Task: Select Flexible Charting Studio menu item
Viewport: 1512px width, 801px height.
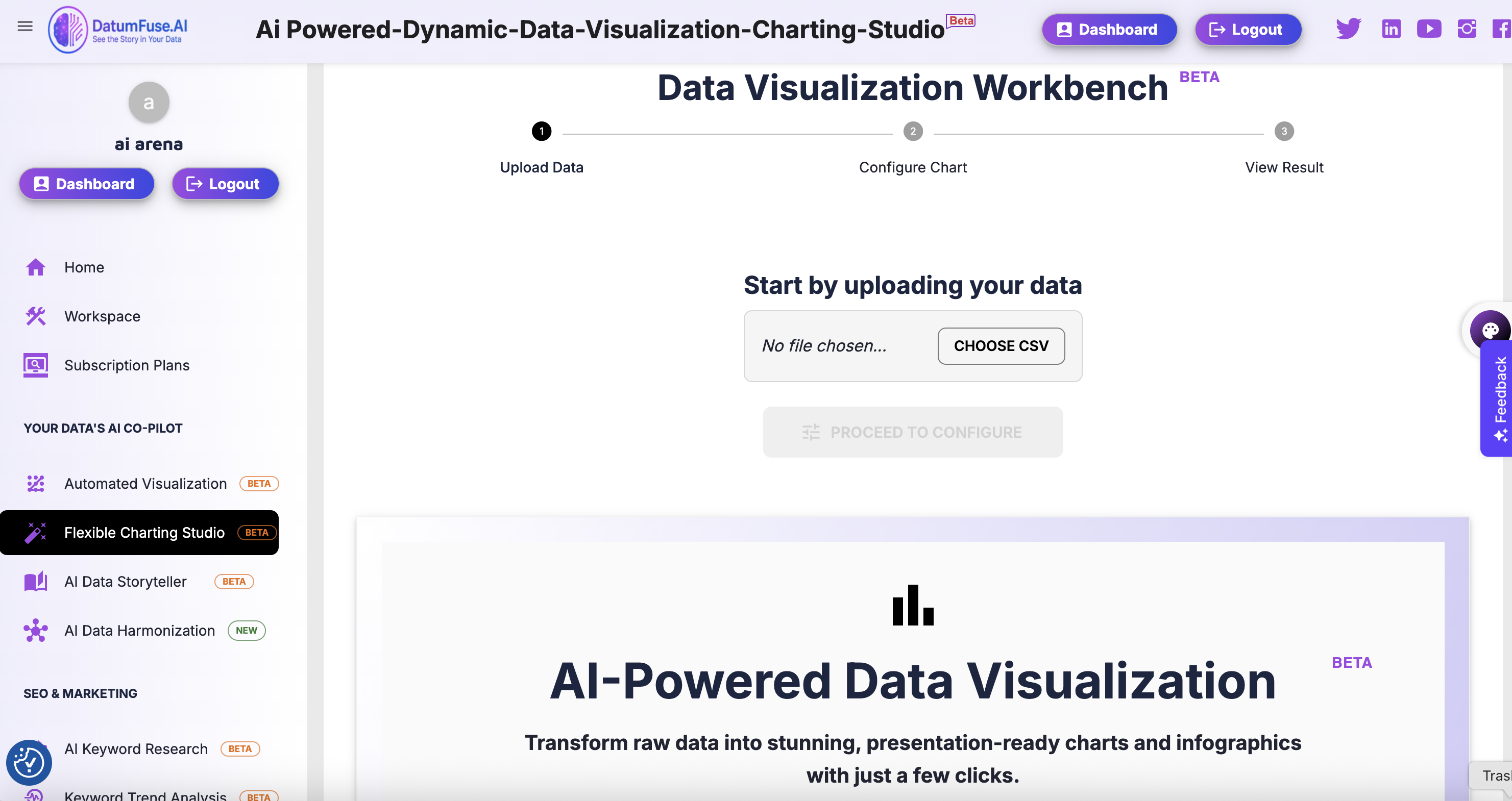Action: pos(140,532)
